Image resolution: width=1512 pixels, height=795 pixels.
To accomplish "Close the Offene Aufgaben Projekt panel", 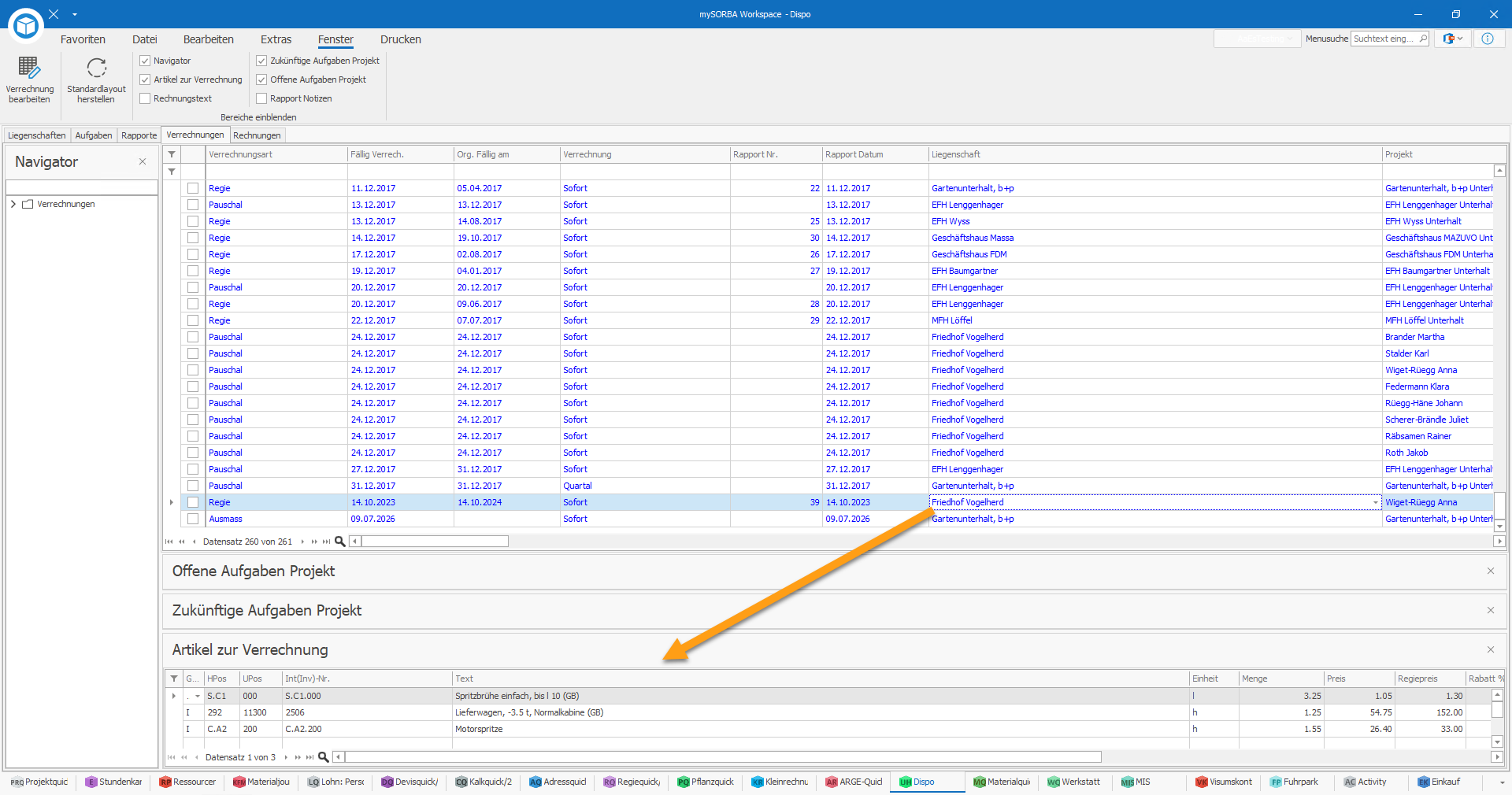I will click(x=1491, y=571).
